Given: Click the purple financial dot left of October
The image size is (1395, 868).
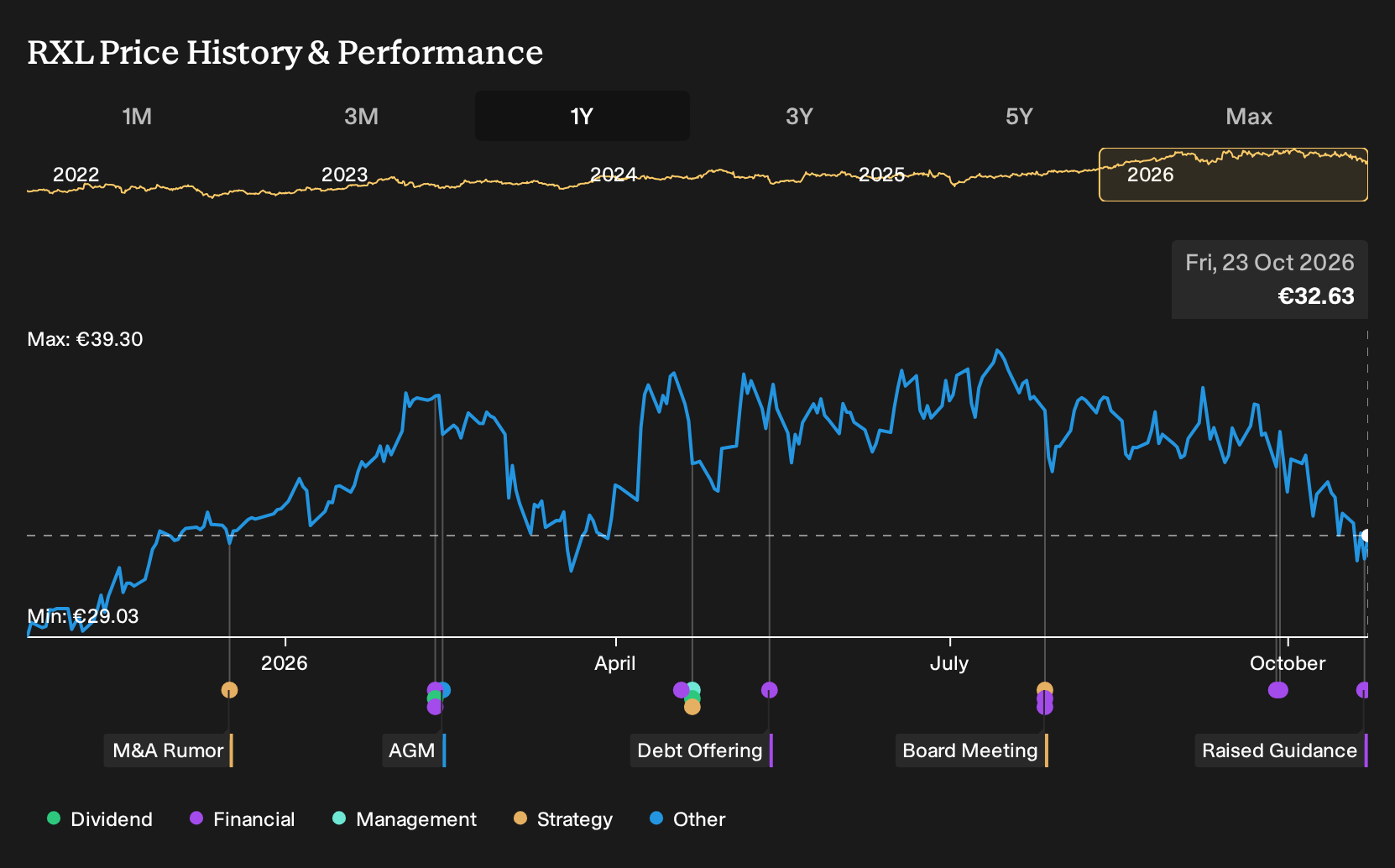Looking at the screenshot, I should (1277, 690).
